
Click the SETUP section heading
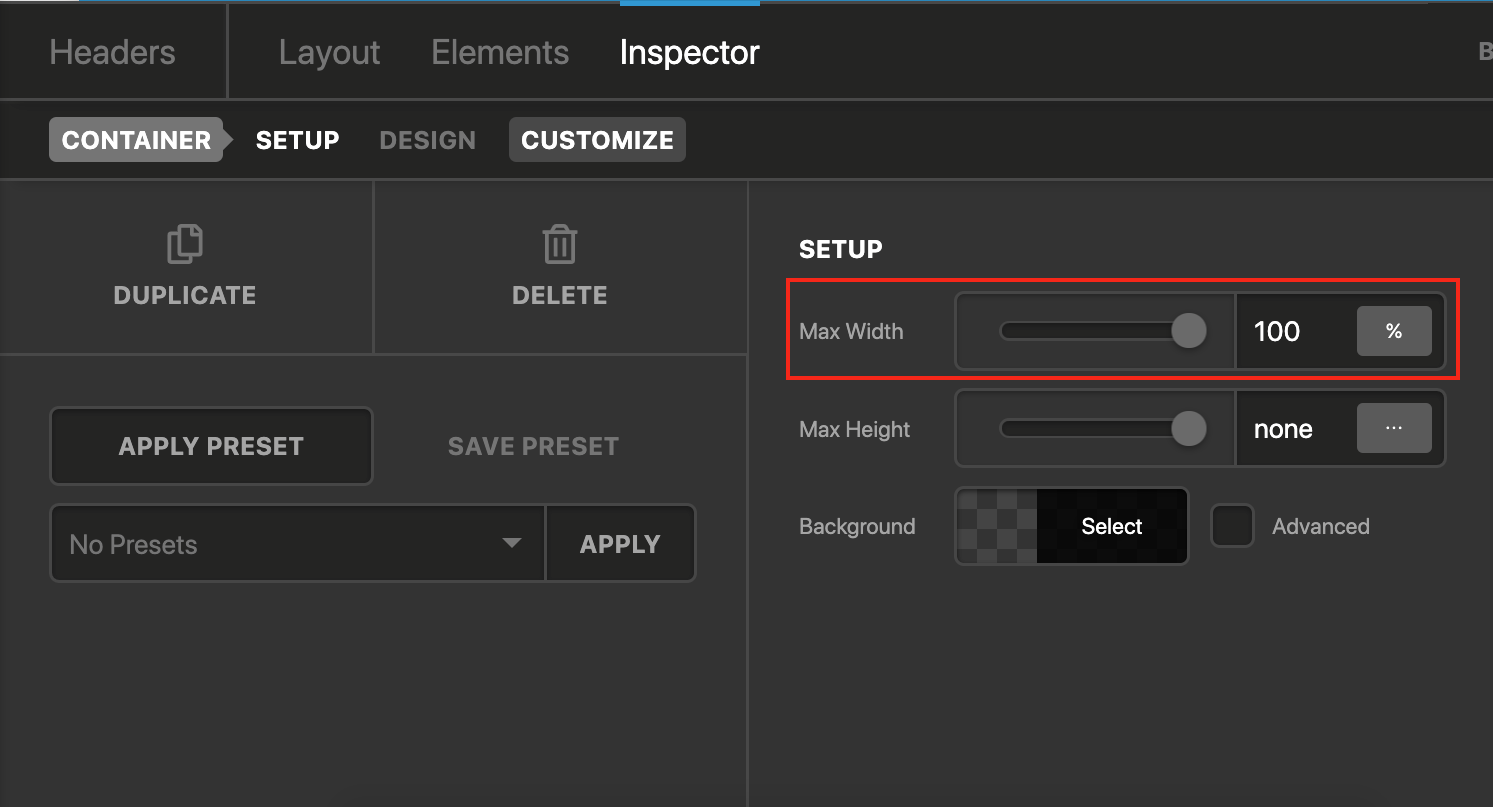click(x=841, y=249)
